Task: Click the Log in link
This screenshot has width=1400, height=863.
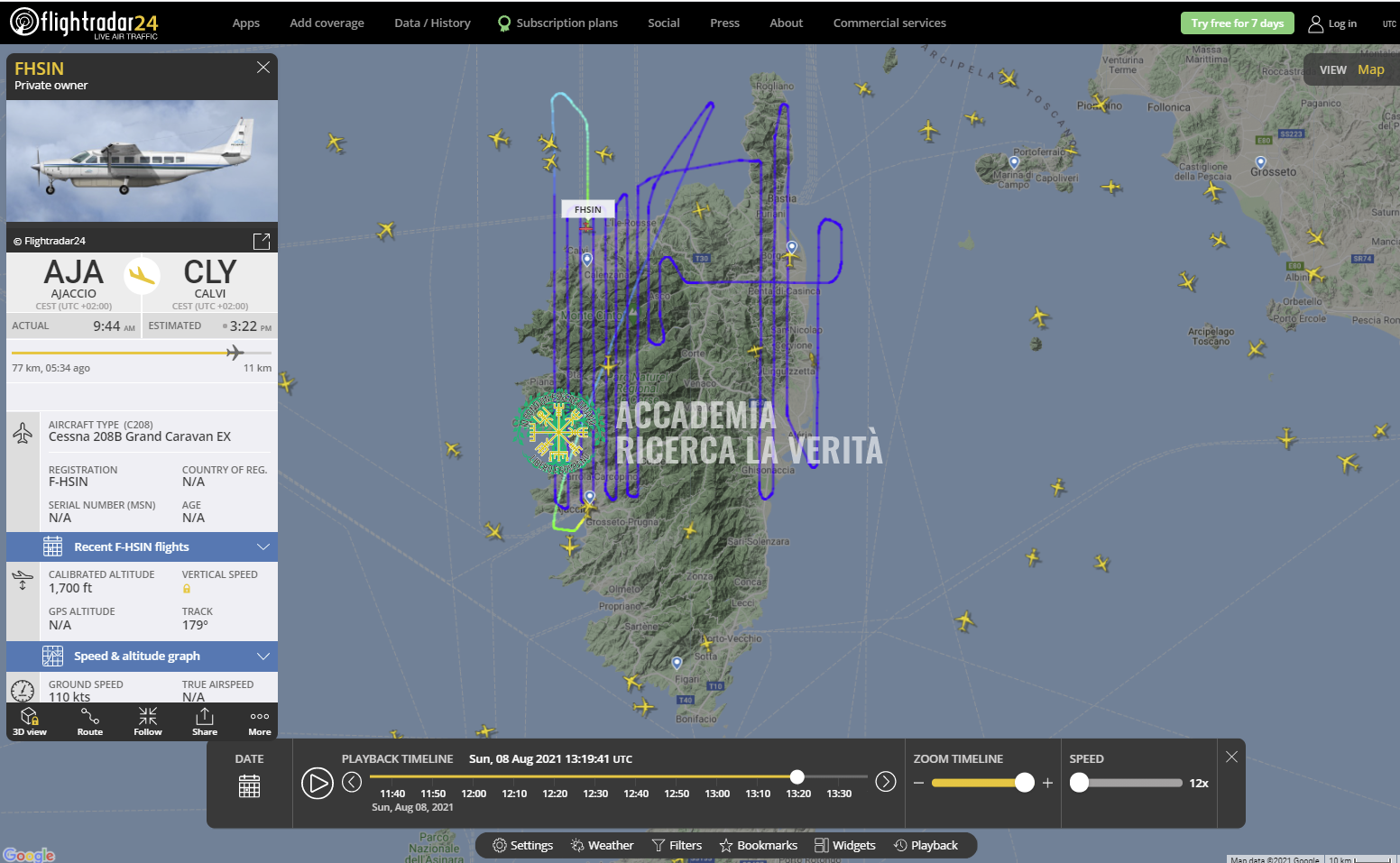Action: [1332, 23]
